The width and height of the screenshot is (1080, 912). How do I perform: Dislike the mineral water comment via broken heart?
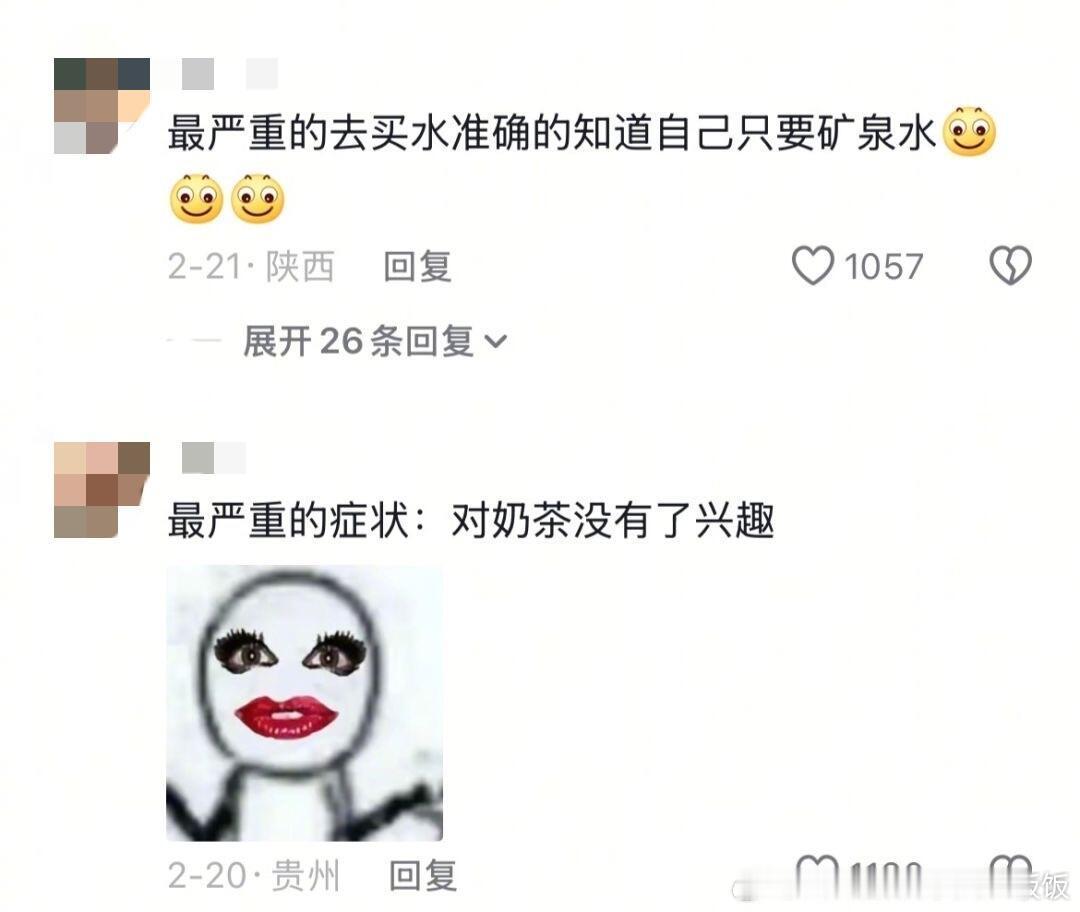pyautogui.click(x=1010, y=265)
